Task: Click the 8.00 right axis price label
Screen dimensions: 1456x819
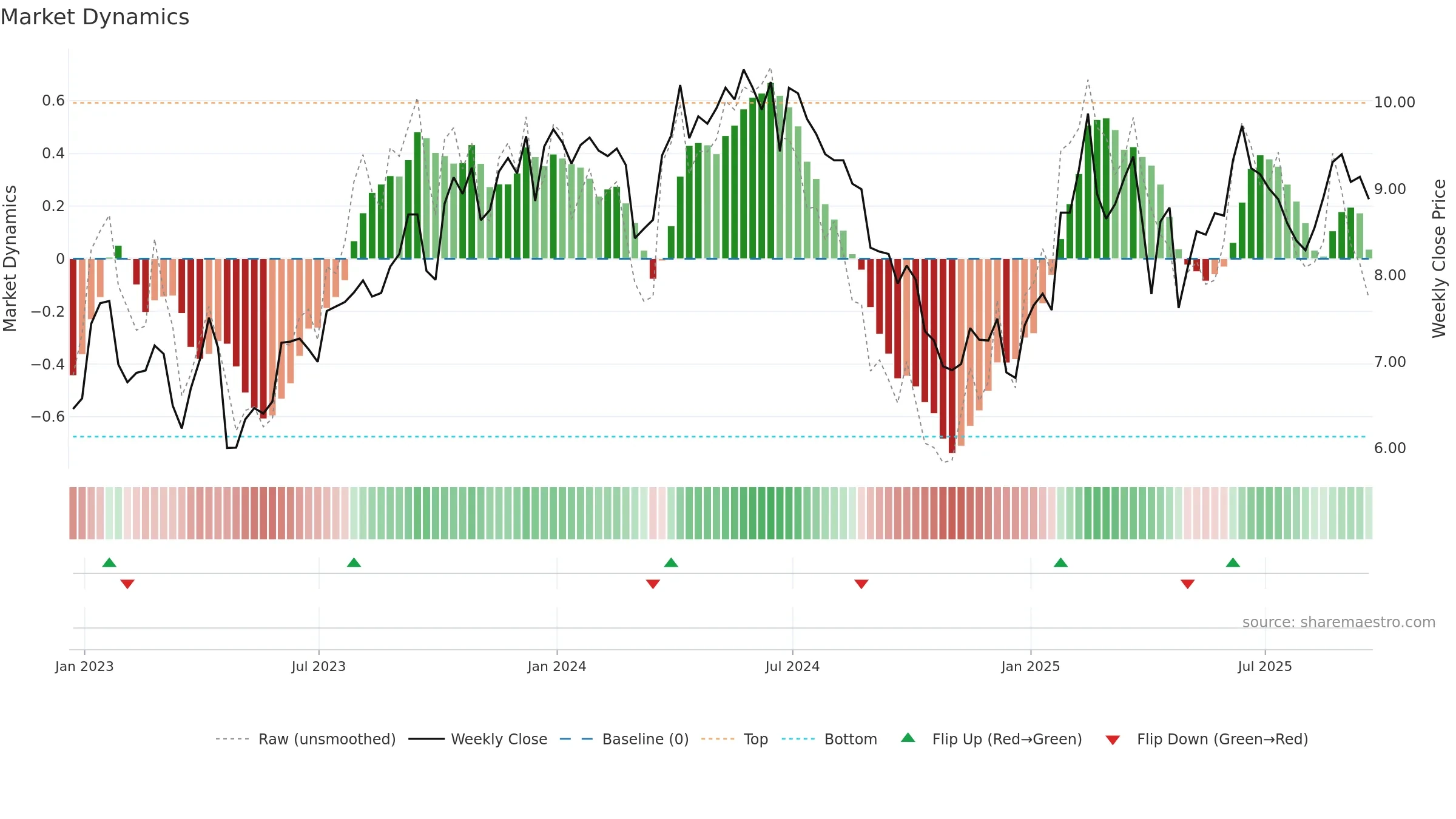Action: tap(1390, 275)
